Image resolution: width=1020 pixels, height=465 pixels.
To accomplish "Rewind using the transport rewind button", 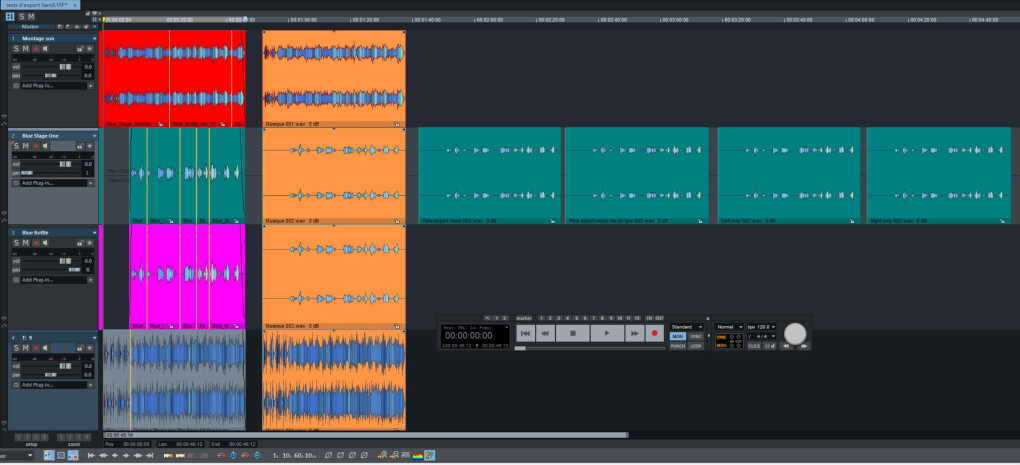I will [546, 333].
